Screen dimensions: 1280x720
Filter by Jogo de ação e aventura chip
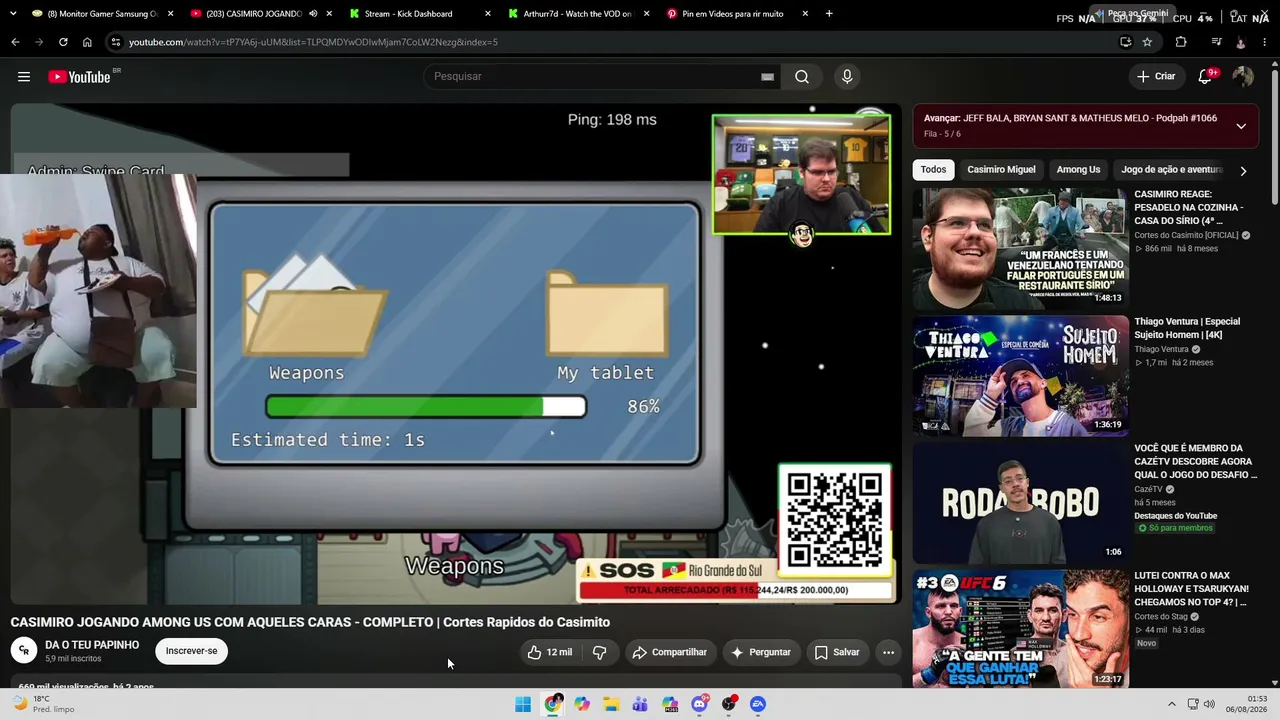coord(1173,170)
